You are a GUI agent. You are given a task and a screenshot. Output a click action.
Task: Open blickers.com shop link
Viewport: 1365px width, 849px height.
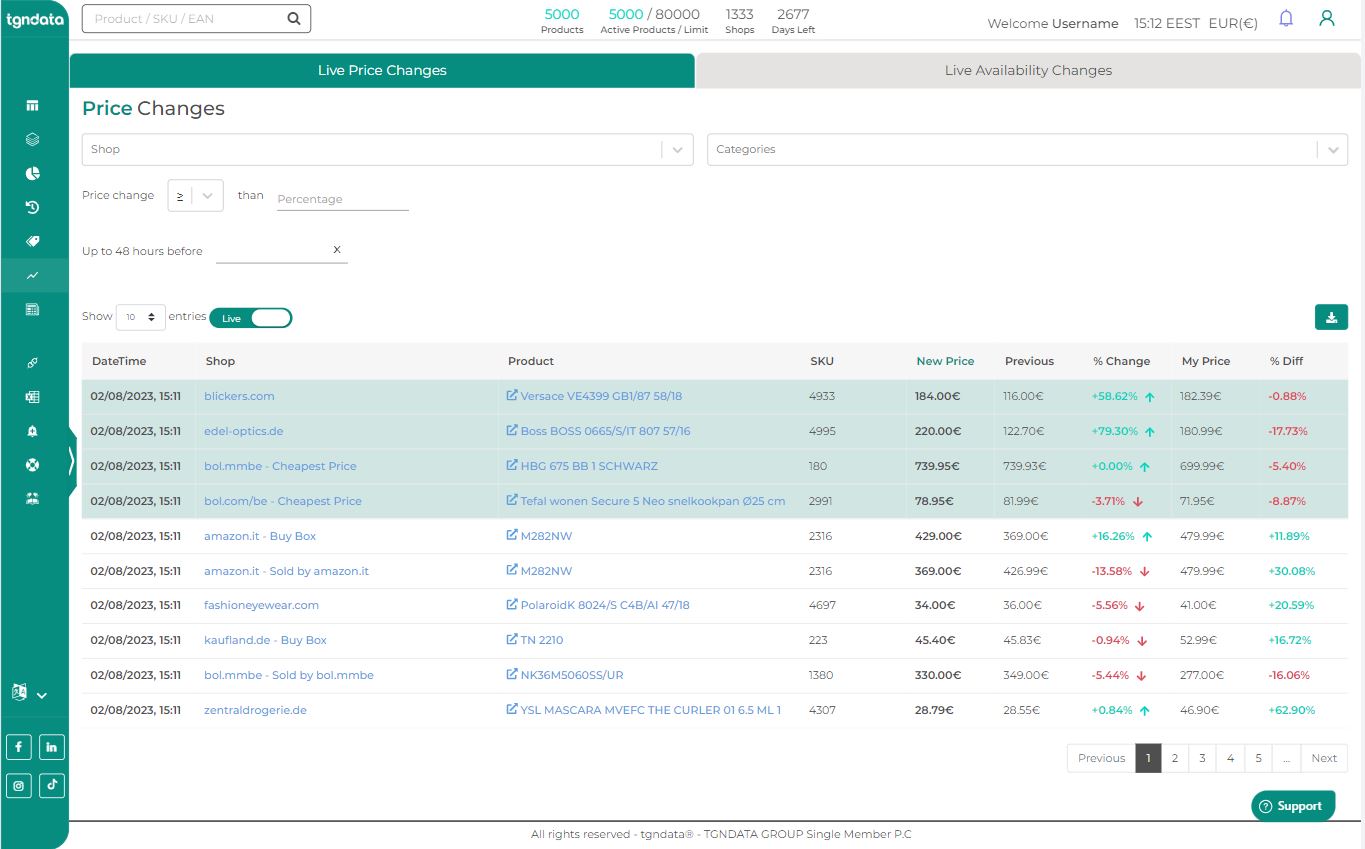click(x=239, y=396)
